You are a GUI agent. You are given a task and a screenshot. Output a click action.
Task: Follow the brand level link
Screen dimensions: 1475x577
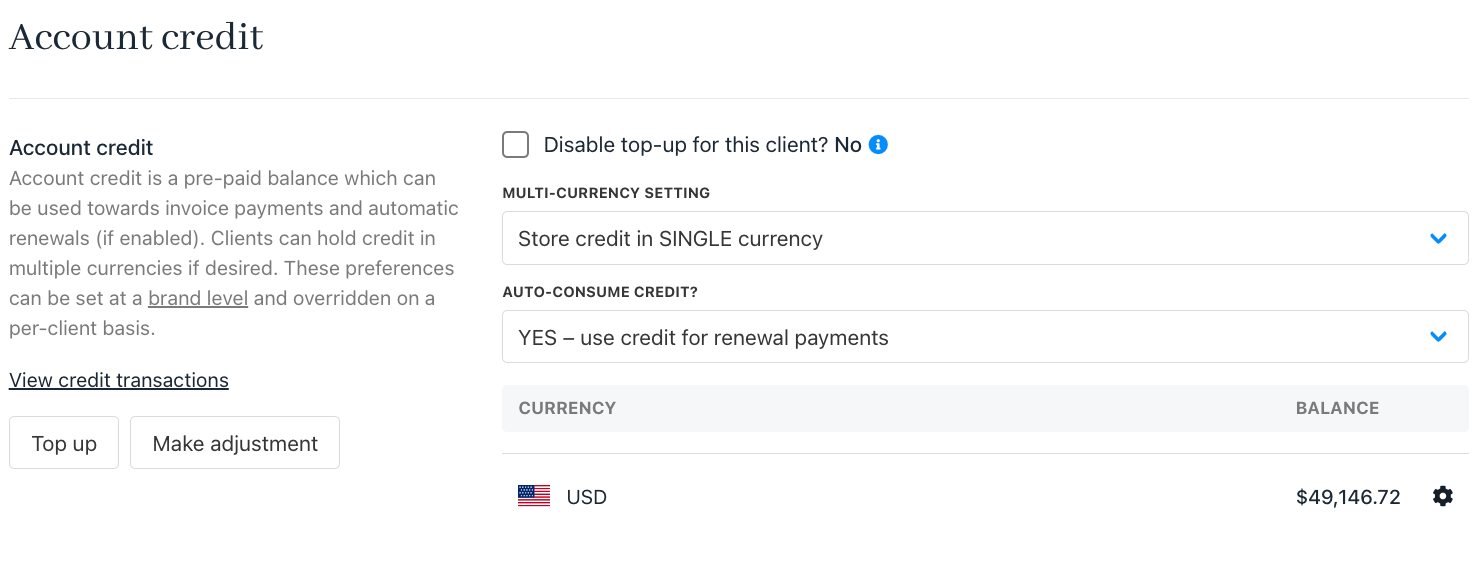tap(198, 298)
